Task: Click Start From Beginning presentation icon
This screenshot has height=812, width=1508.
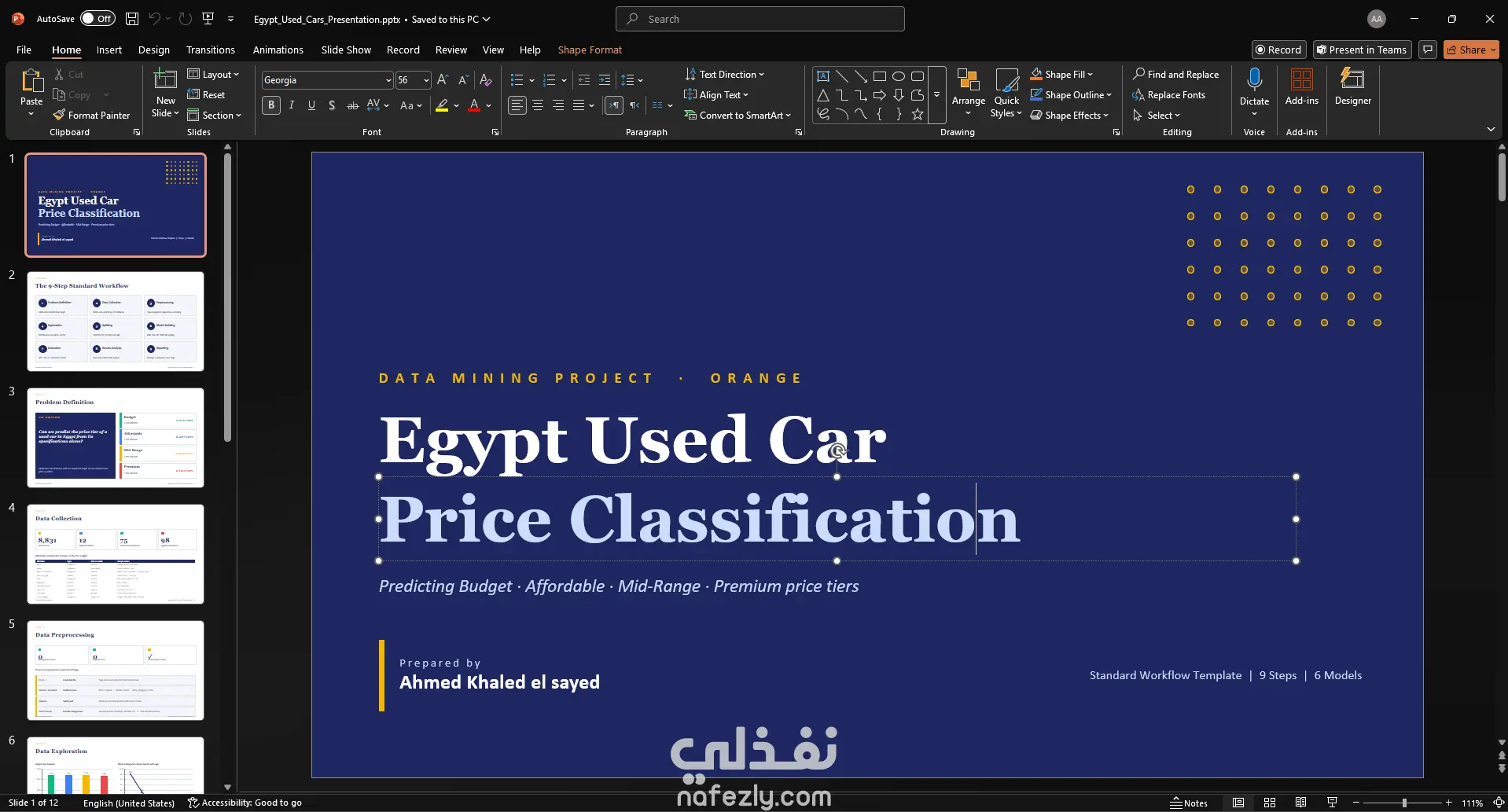Action: click(208, 19)
